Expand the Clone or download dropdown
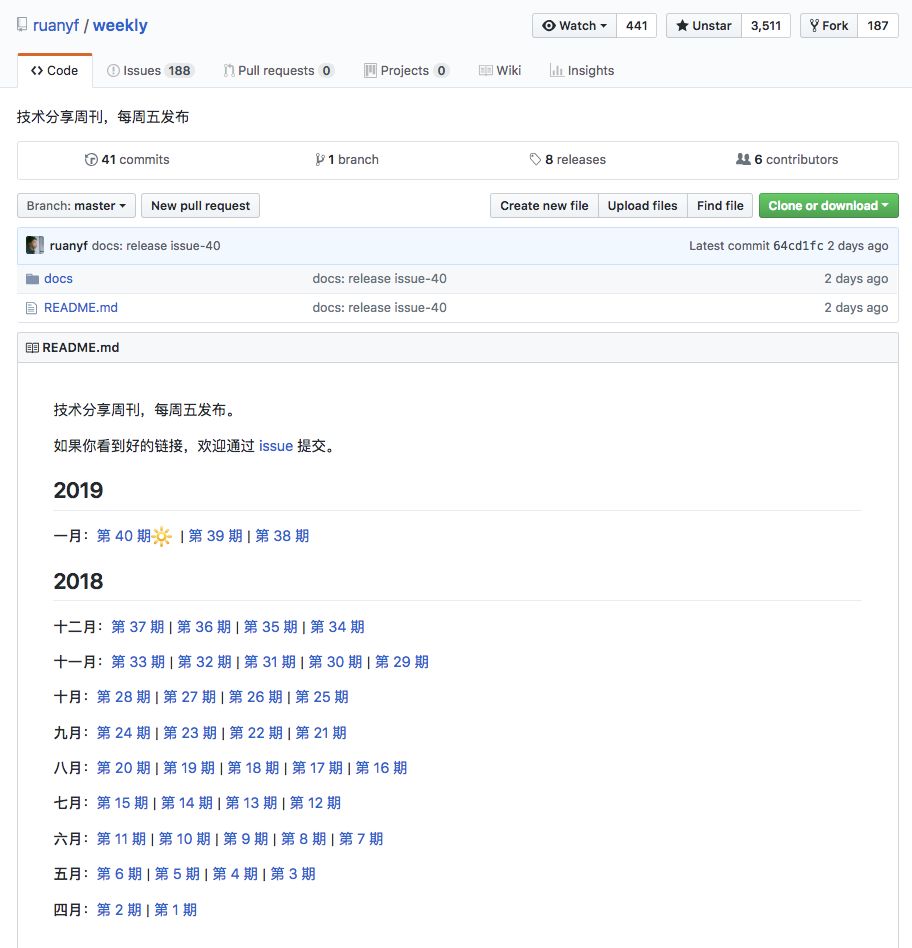Image resolution: width=912 pixels, height=948 pixels. (x=829, y=206)
